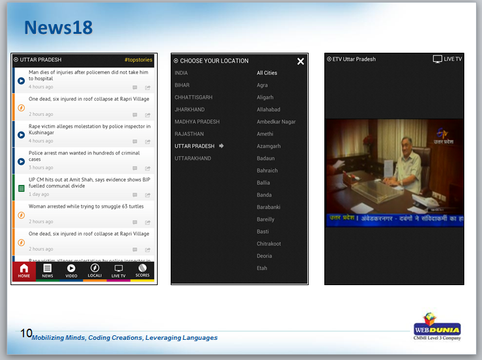
Task: Open the News tab in bottom bar
Action: [47, 271]
